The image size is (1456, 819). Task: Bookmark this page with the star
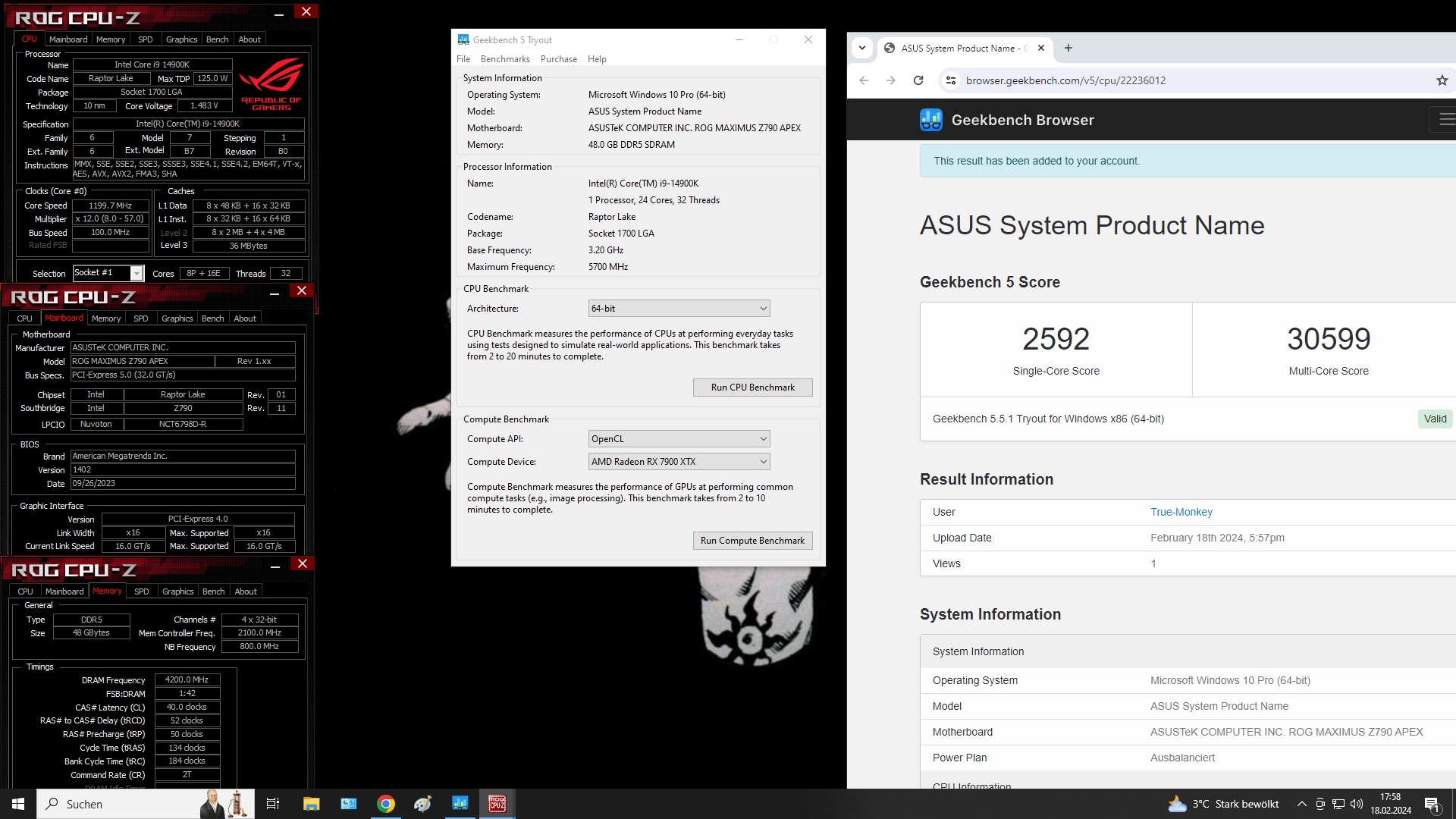click(x=1442, y=80)
